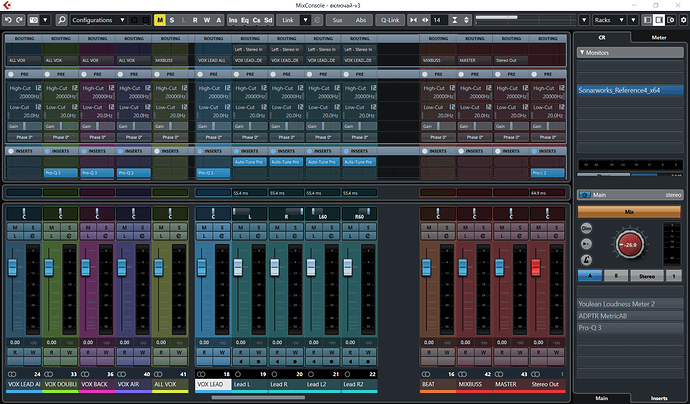Deactivate all mute states with the yellow M button

click(x=161, y=20)
